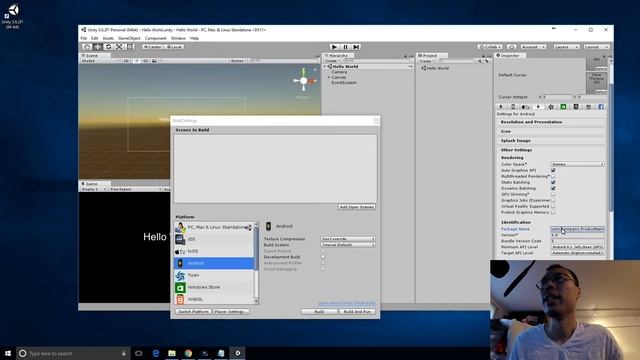Open the Layout dropdown in toolbar
Screen dimensions: 640x360
point(596,47)
